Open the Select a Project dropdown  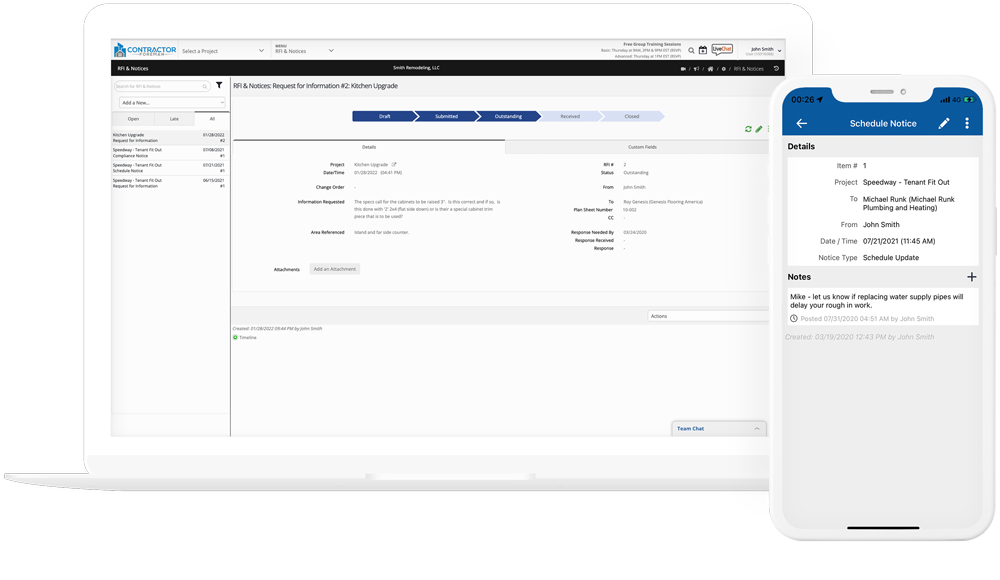(x=223, y=51)
